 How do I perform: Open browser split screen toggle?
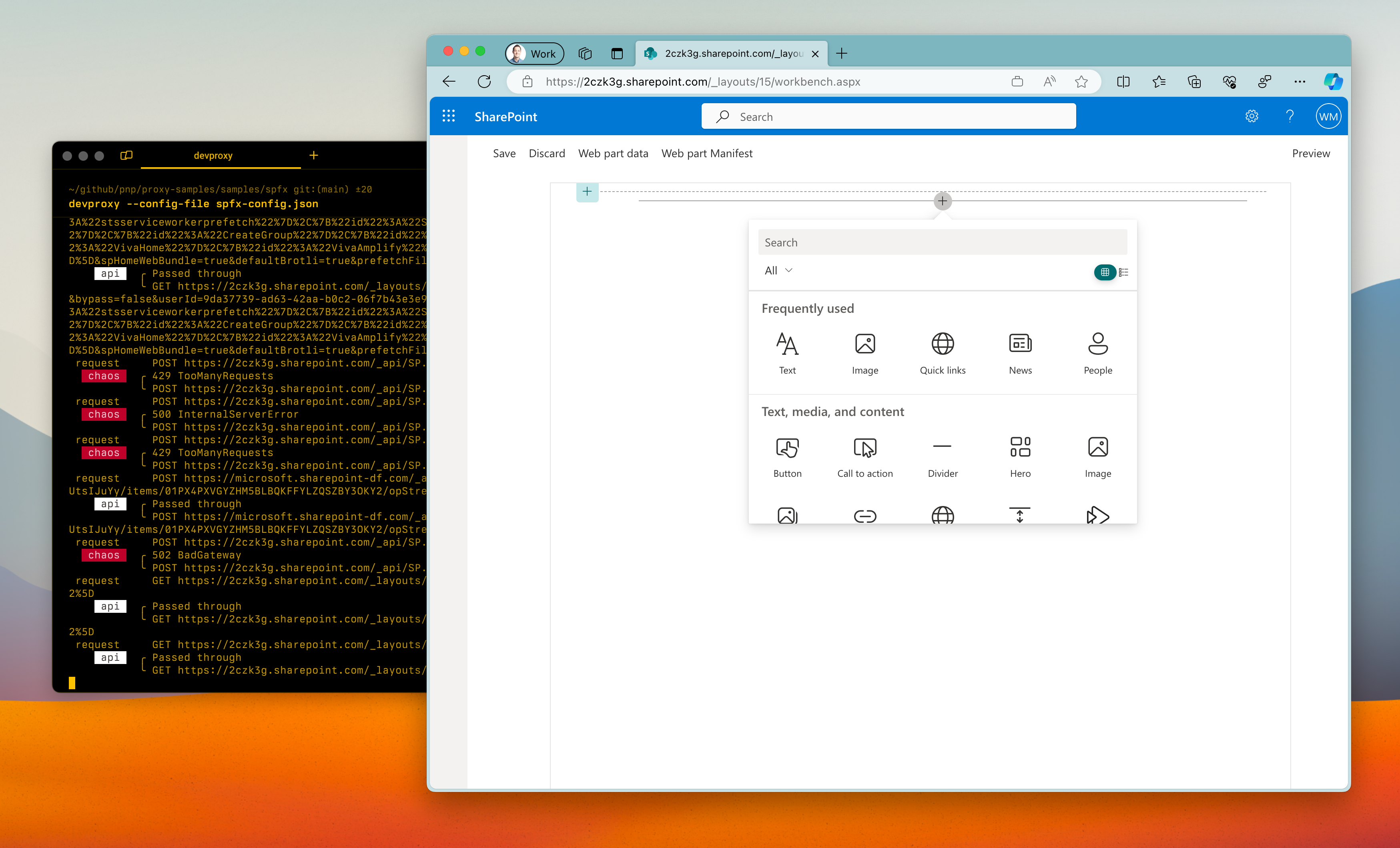click(x=1123, y=81)
